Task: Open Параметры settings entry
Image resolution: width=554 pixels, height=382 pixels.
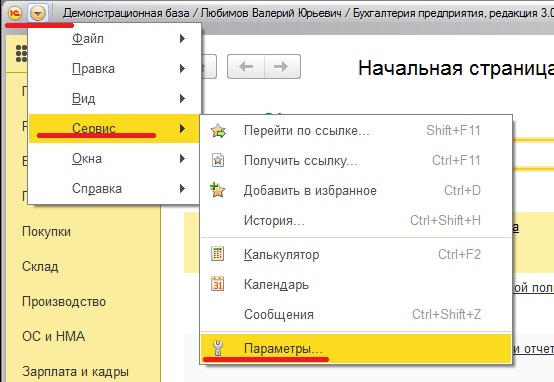Action: (356, 348)
